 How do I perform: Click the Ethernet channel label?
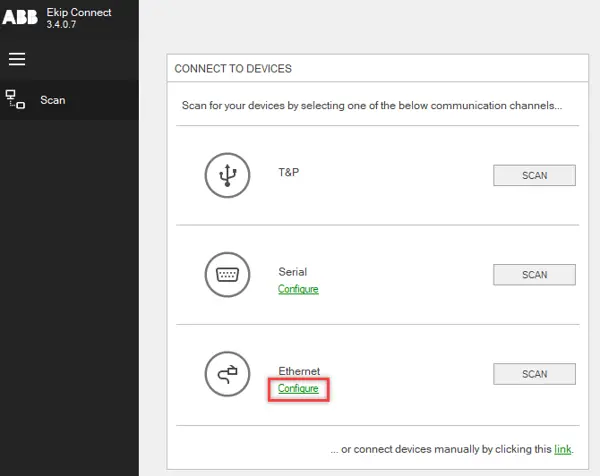click(299, 371)
